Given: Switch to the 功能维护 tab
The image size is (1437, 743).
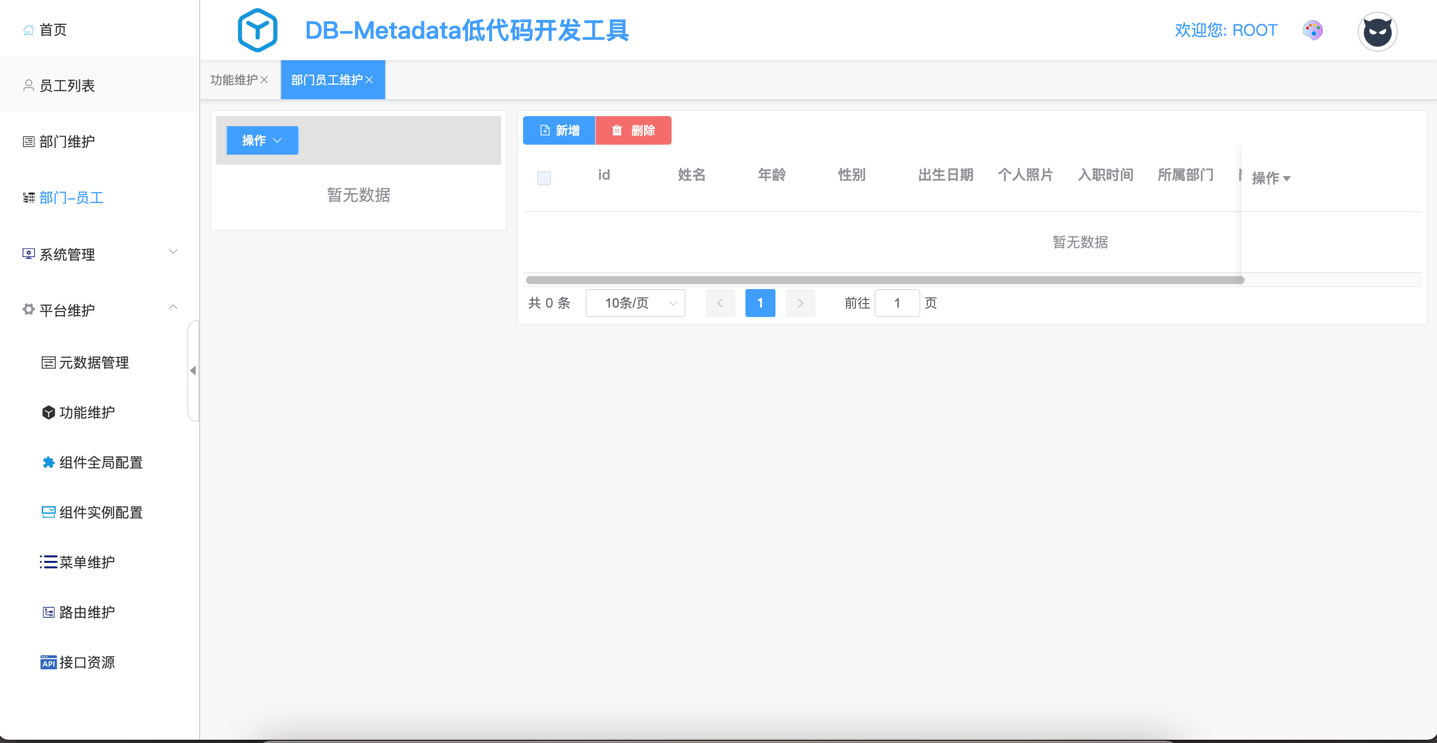Looking at the screenshot, I should pos(233,80).
